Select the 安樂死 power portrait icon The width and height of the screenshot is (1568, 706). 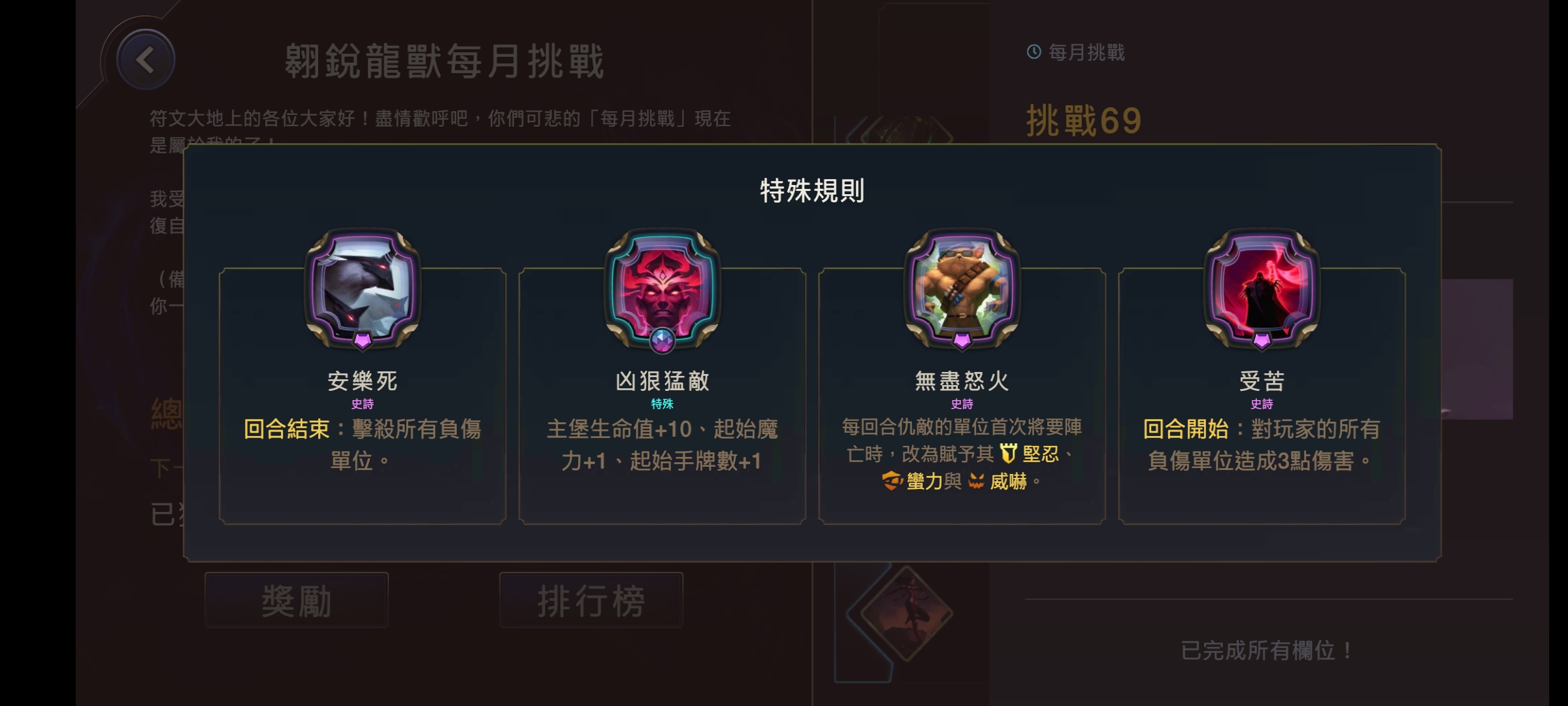click(x=363, y=288)
